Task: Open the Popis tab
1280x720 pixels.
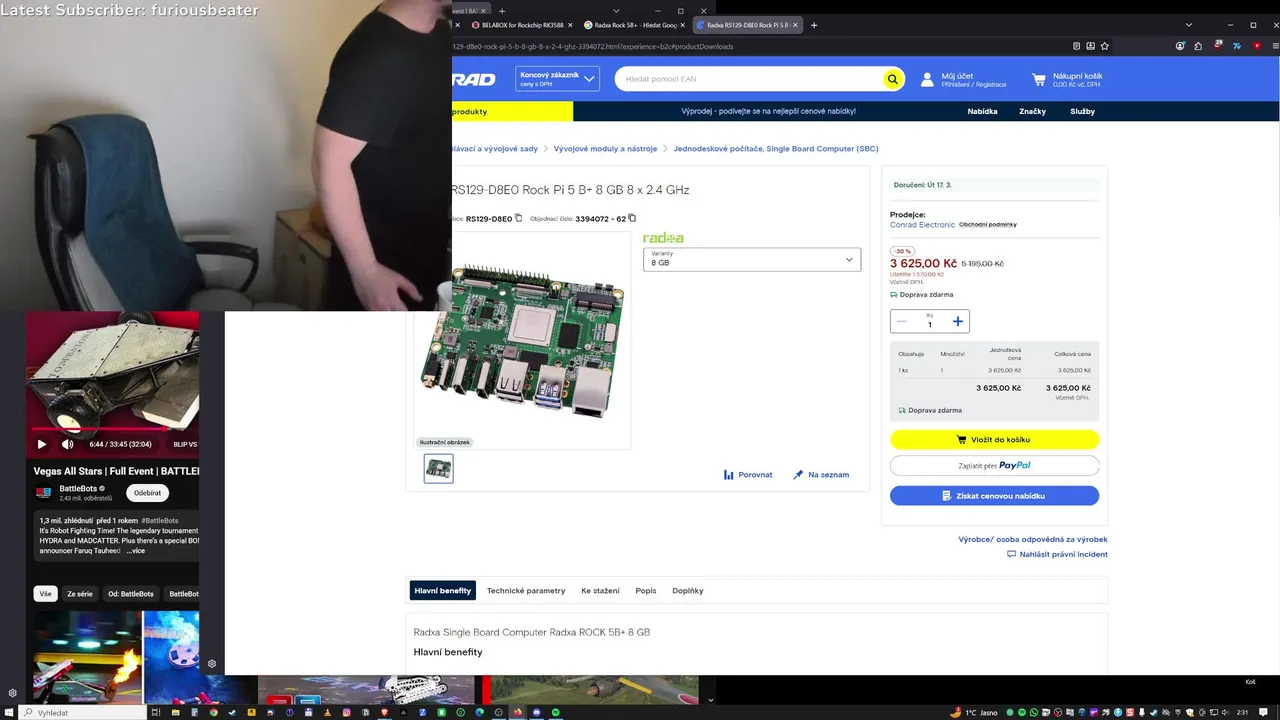Action: (646, 590)
